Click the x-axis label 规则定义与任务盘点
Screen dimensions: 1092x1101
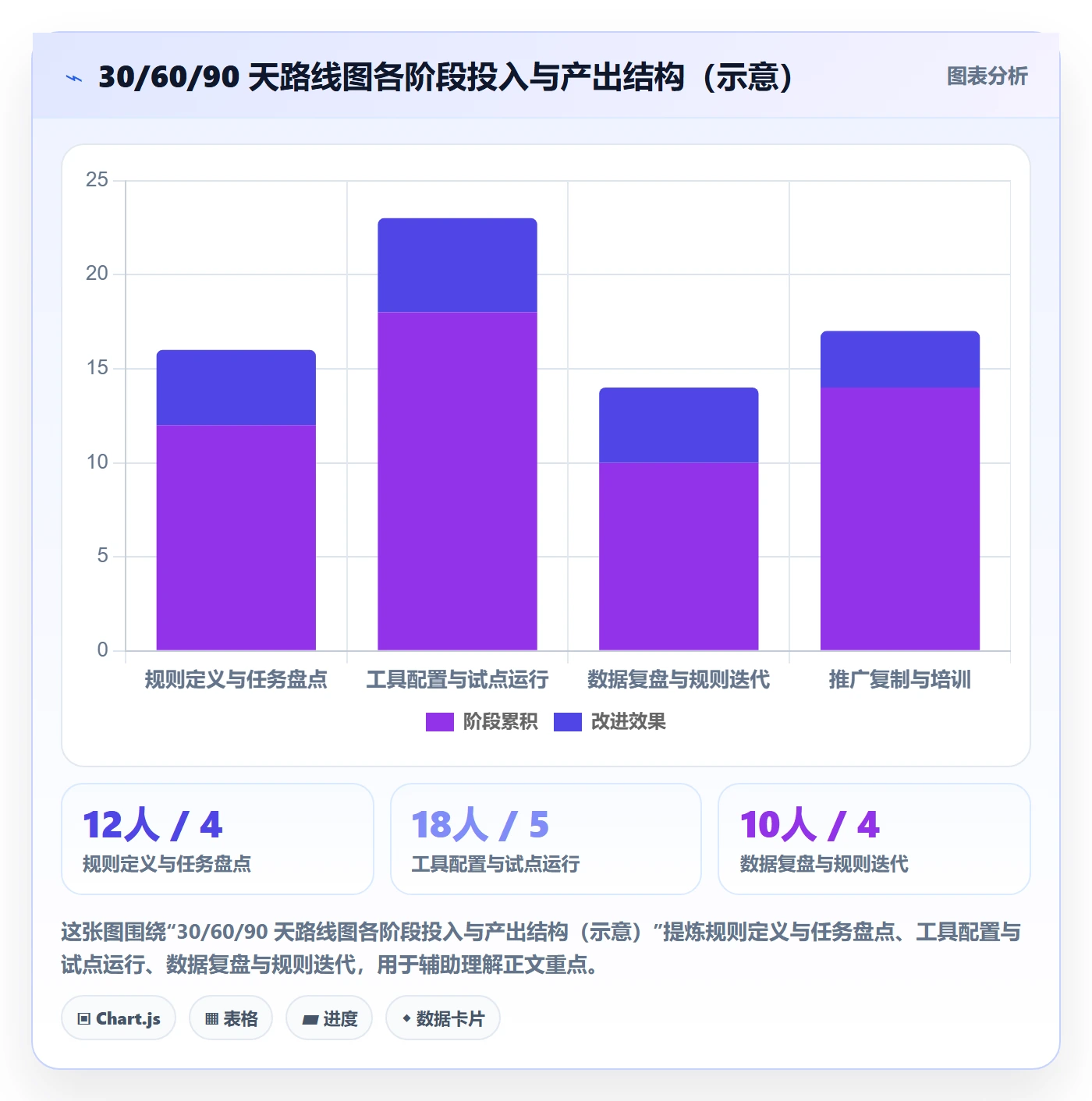[236, 680]
